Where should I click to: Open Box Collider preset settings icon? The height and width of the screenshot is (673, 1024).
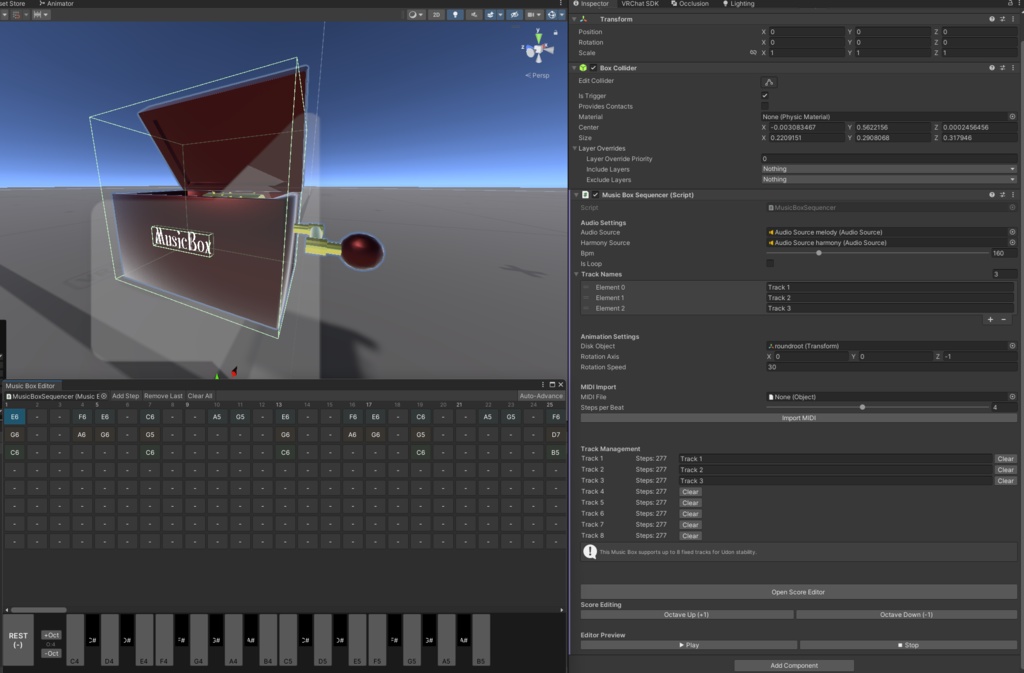pyautogui.click(x=1002, y=68)
